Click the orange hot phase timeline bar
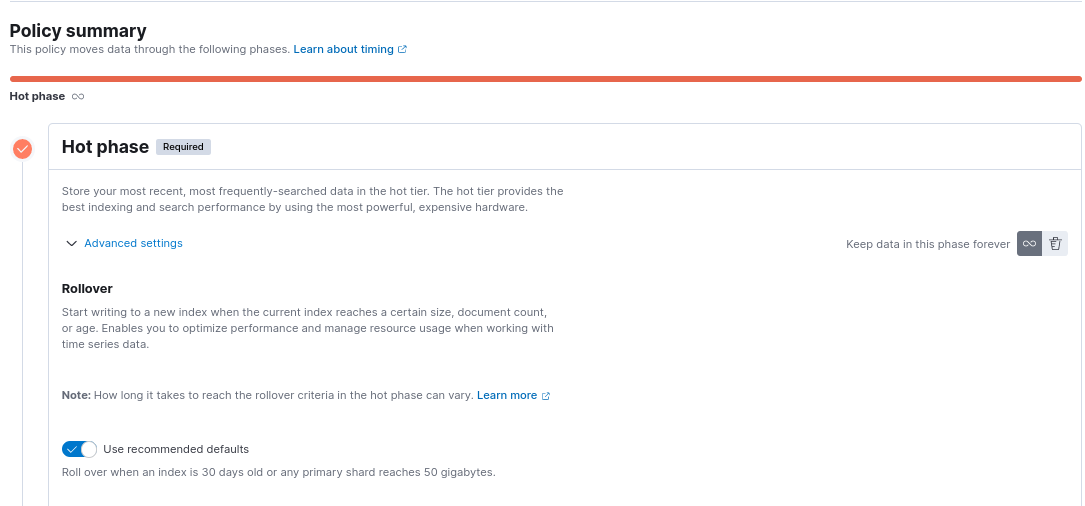Image resolution: width=1085 pixels, height=506 pixels. (545, 78)
